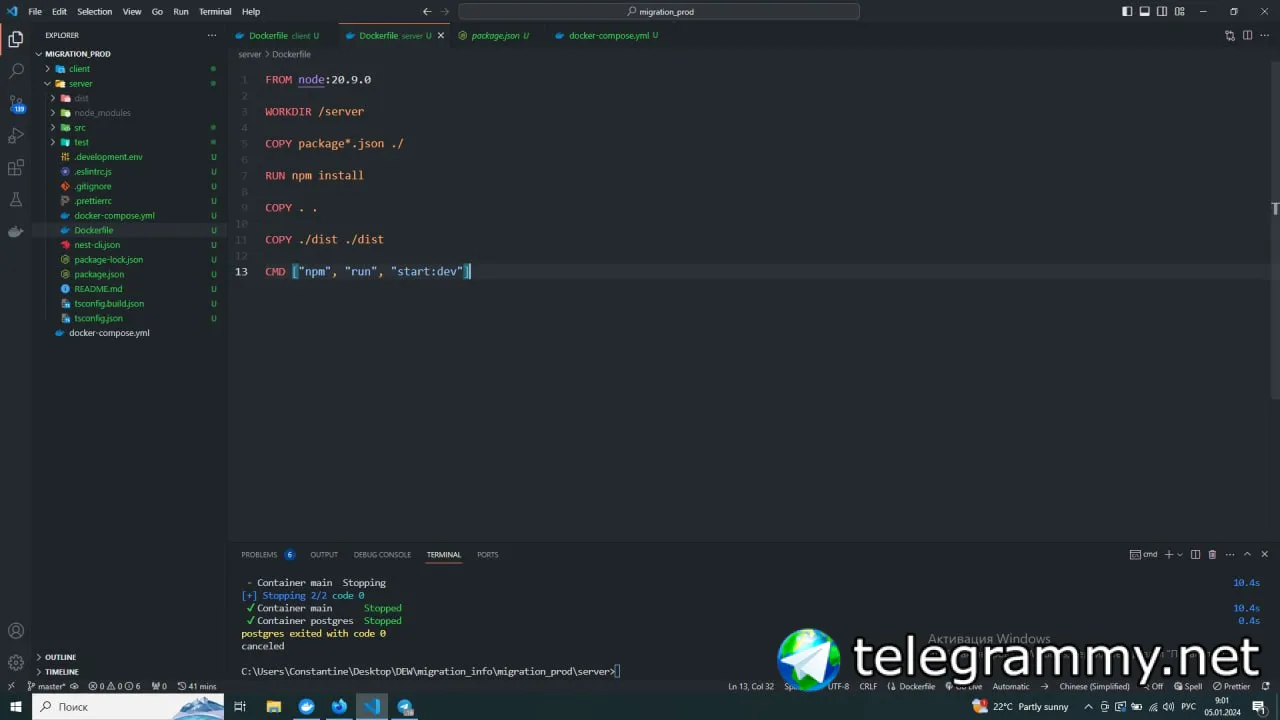This screenshot has width=1280, height=720.
Task: Toggle Spell checker in status bar
Action: (x=1188, y=686)
